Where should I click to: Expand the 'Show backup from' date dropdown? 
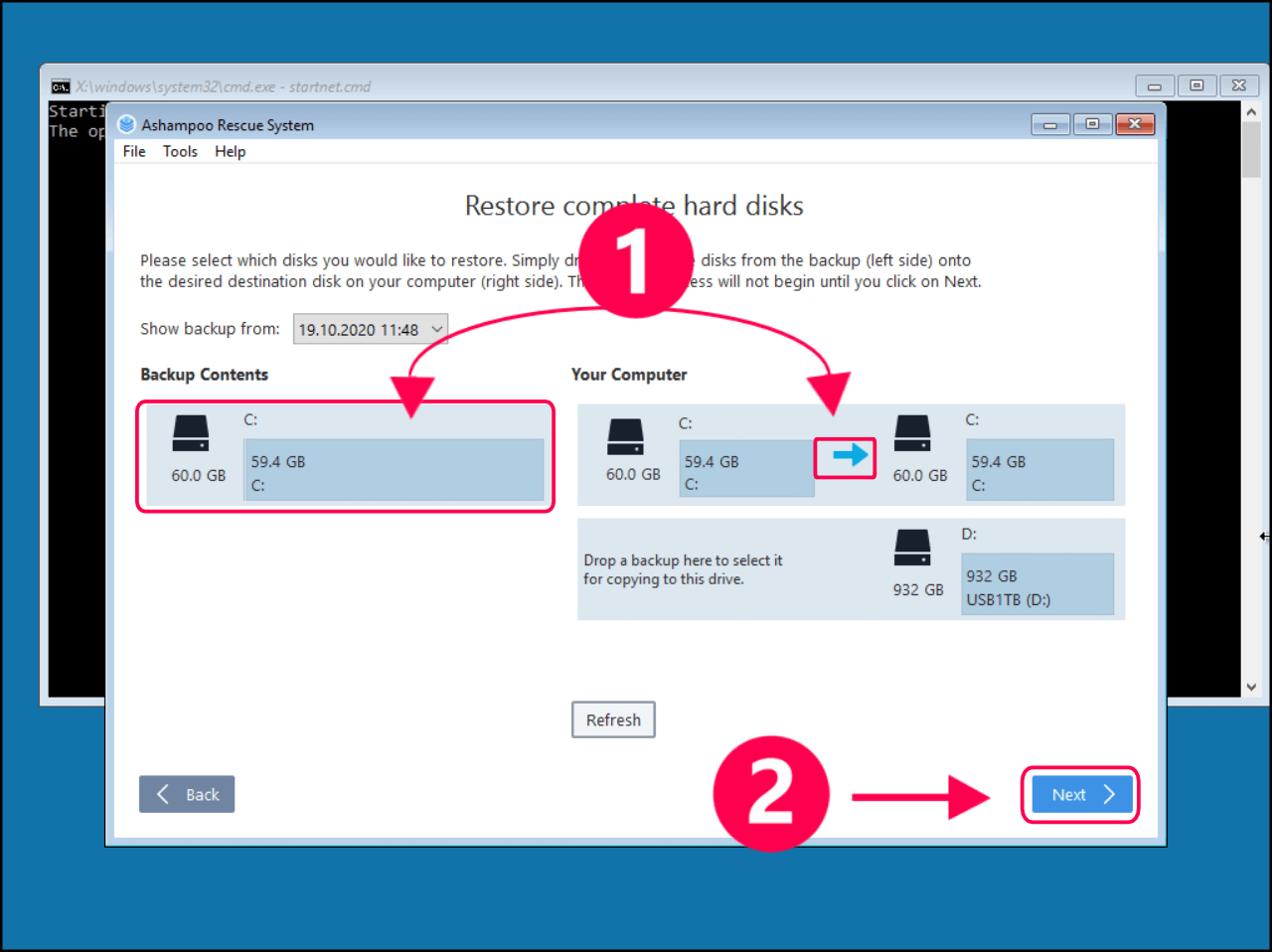coord(371,329)
